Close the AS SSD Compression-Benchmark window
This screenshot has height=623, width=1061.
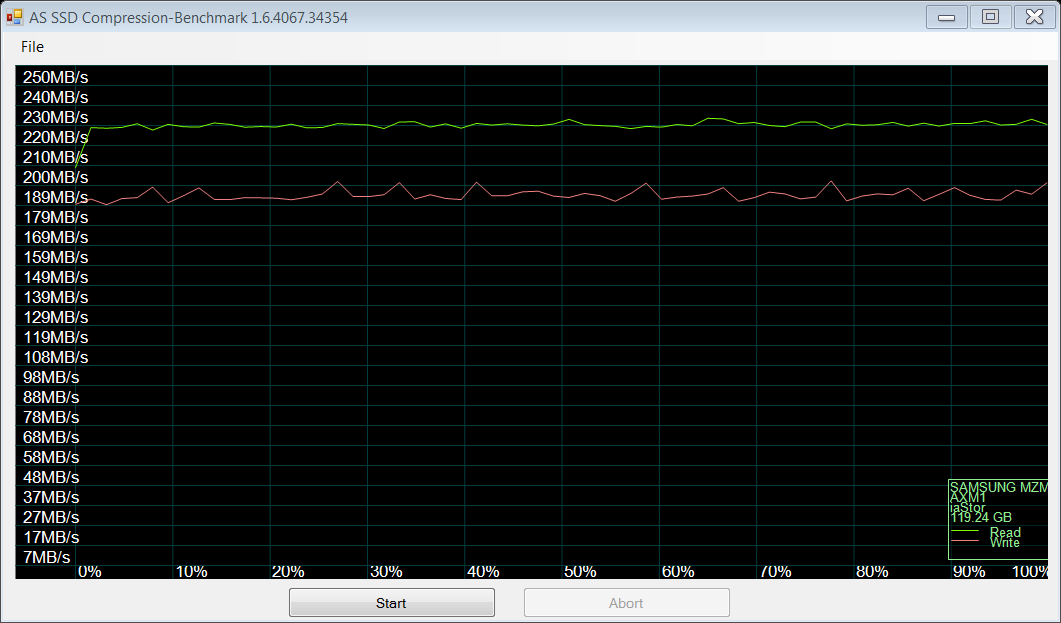(x=1035, y=17)
